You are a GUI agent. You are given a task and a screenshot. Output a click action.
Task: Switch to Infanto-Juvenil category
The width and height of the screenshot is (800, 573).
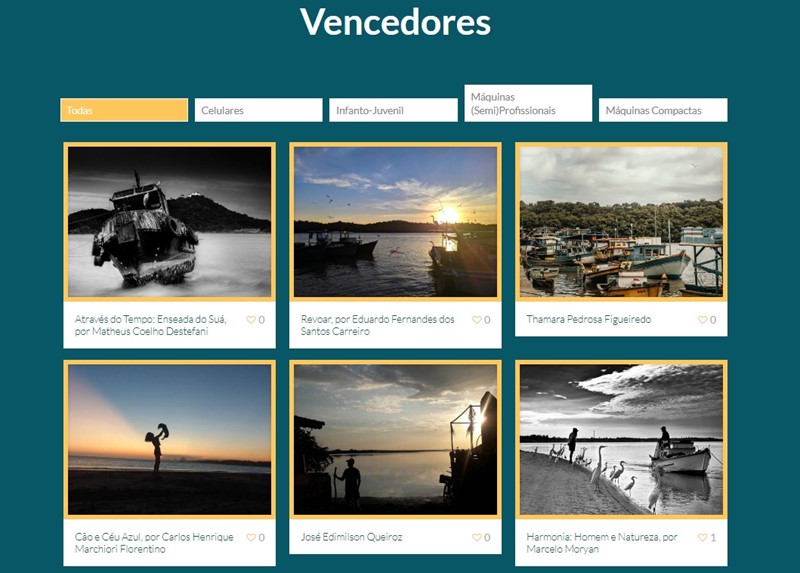pyautogui.click(x=393, y=110)
